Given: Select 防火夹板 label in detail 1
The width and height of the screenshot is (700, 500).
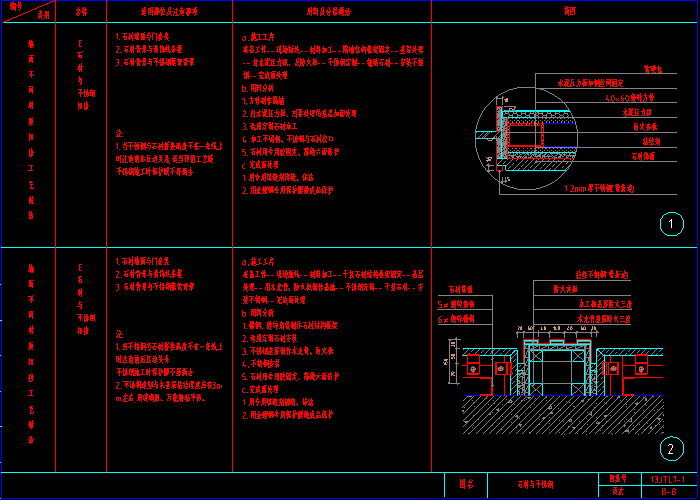Looking at the screenshot, I should pos(645,127).
